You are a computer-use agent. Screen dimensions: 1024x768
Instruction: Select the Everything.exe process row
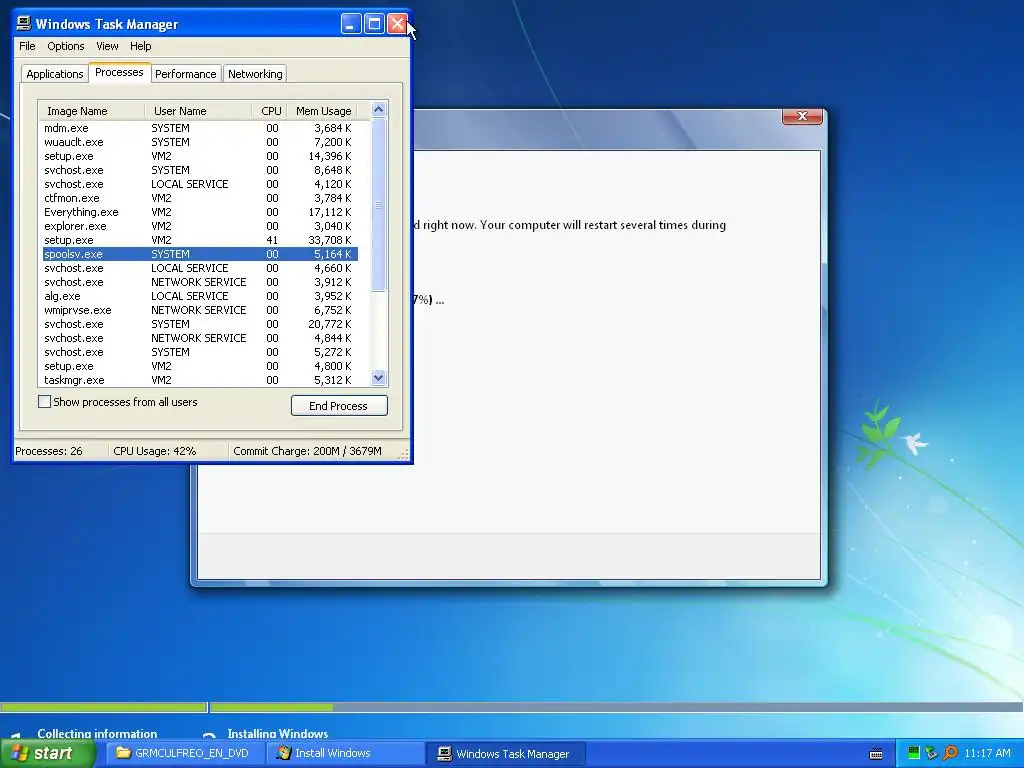[200, 212]
